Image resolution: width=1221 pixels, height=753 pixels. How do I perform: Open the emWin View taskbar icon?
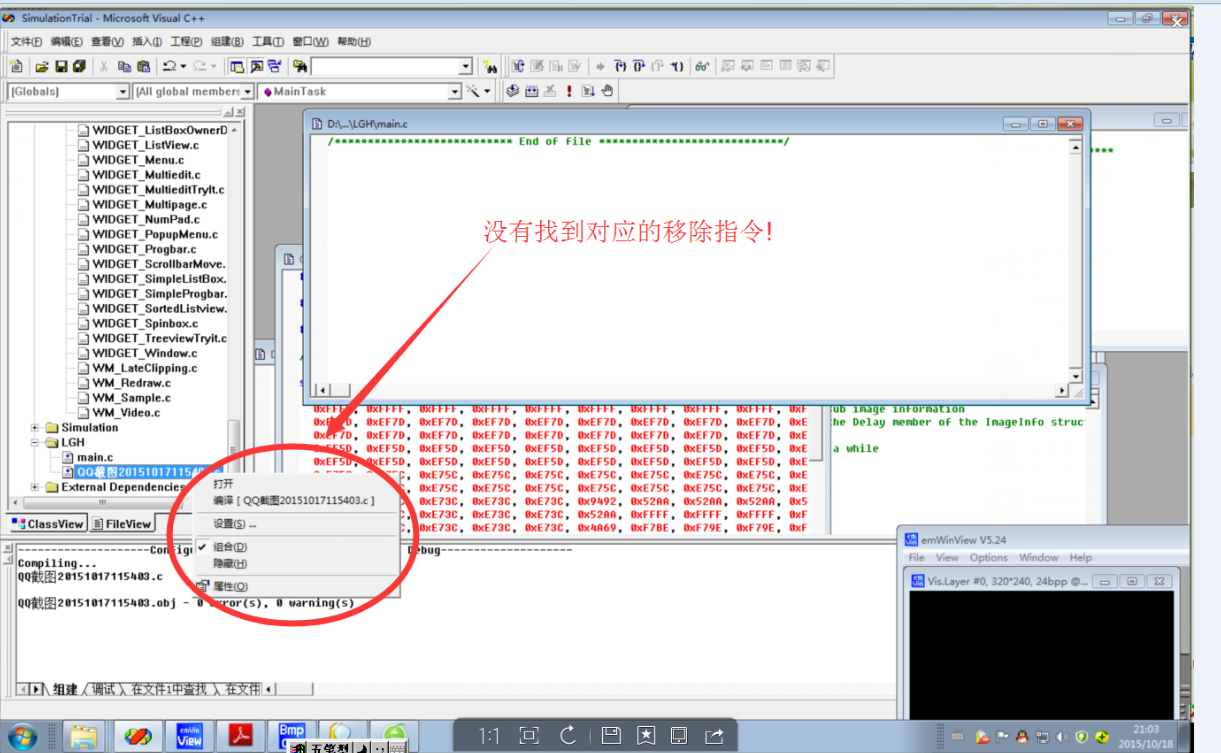[190, 737]
